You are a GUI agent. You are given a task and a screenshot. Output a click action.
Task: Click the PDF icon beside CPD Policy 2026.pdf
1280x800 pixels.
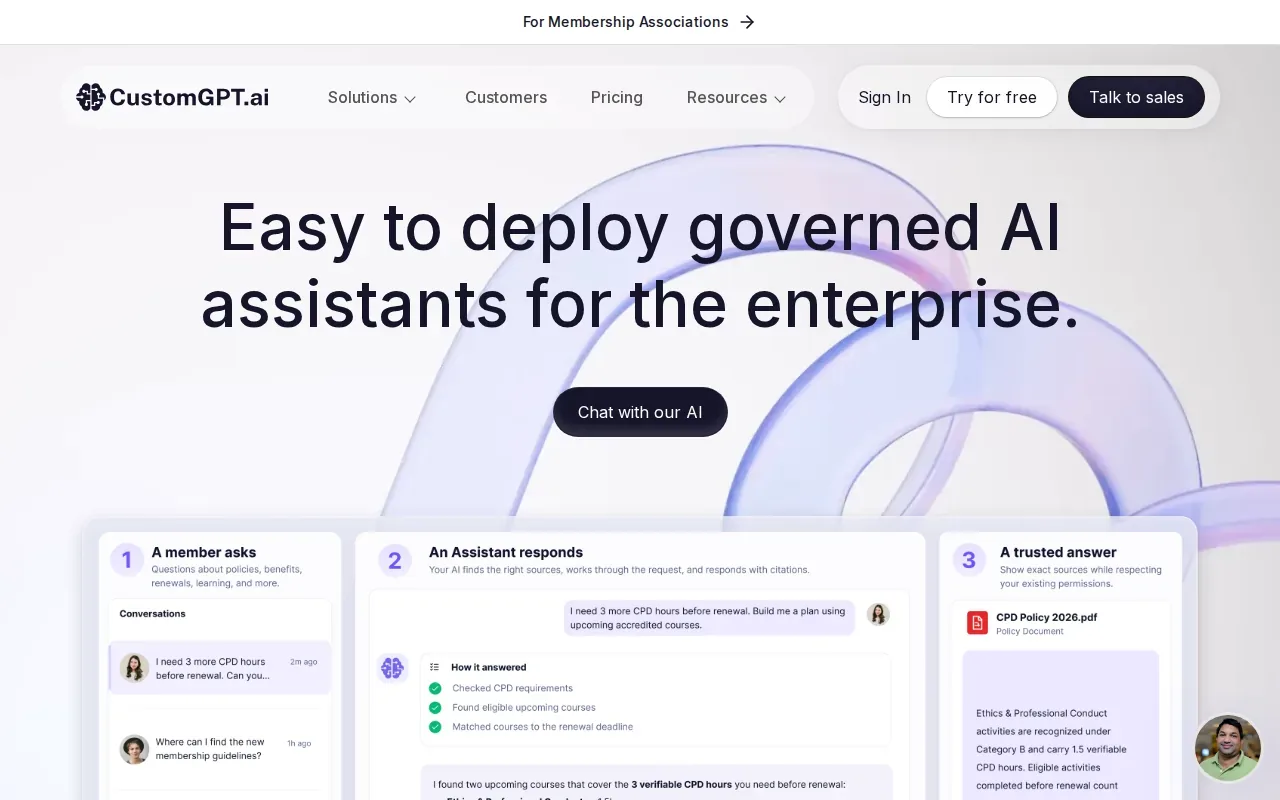pos(977,623)
